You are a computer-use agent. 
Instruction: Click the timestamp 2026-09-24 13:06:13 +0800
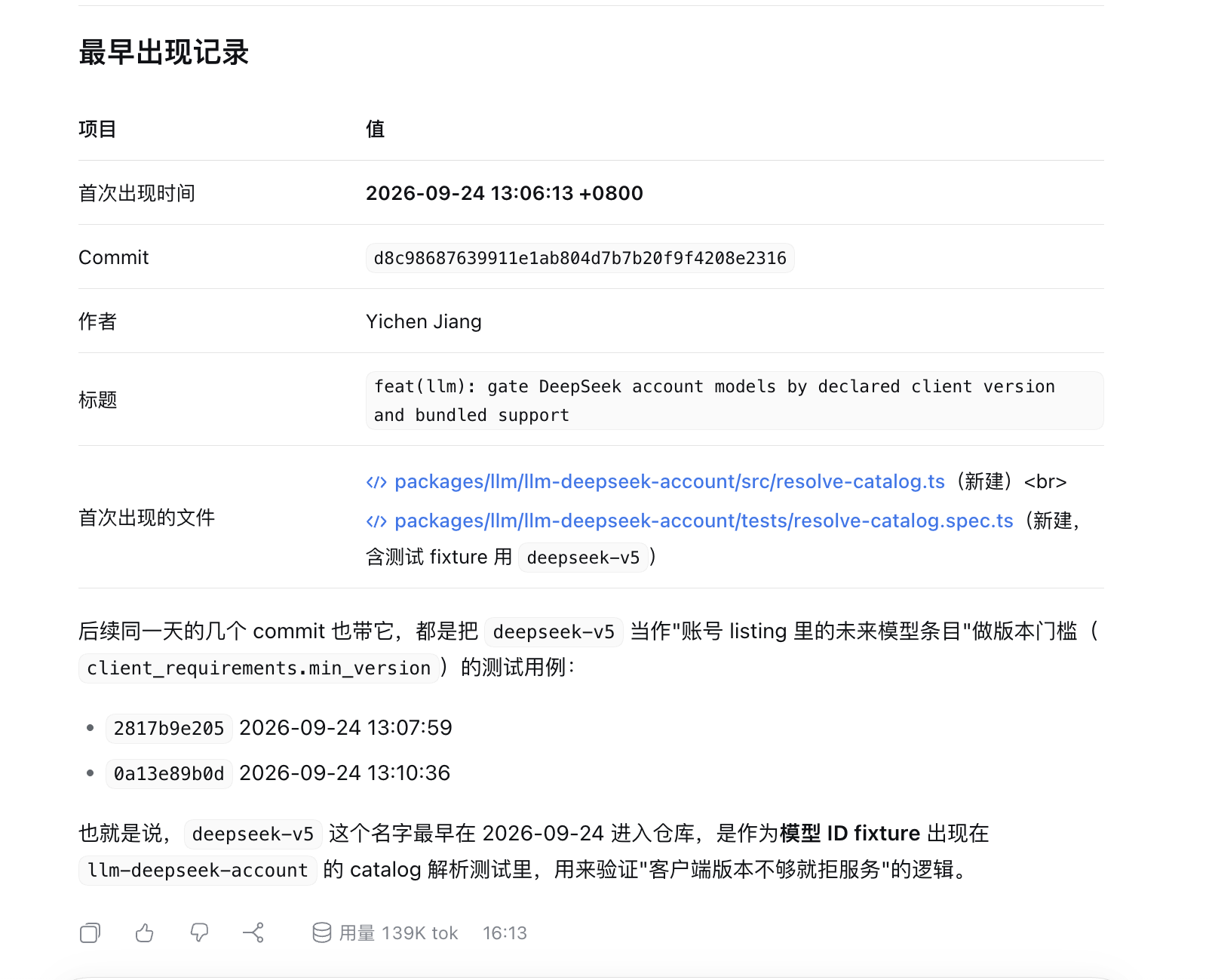click(x=505, y=193)
